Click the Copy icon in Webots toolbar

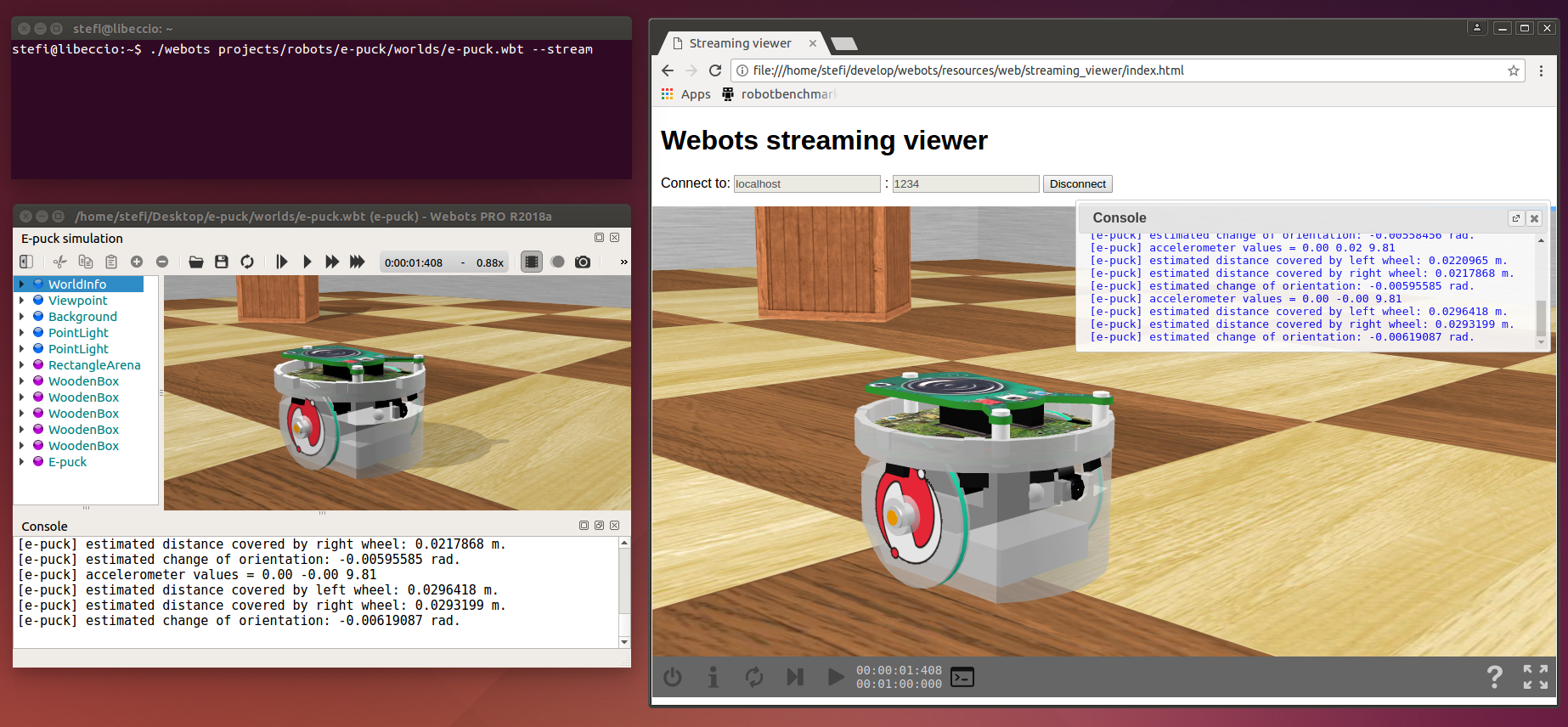click(x=85, y=262)
